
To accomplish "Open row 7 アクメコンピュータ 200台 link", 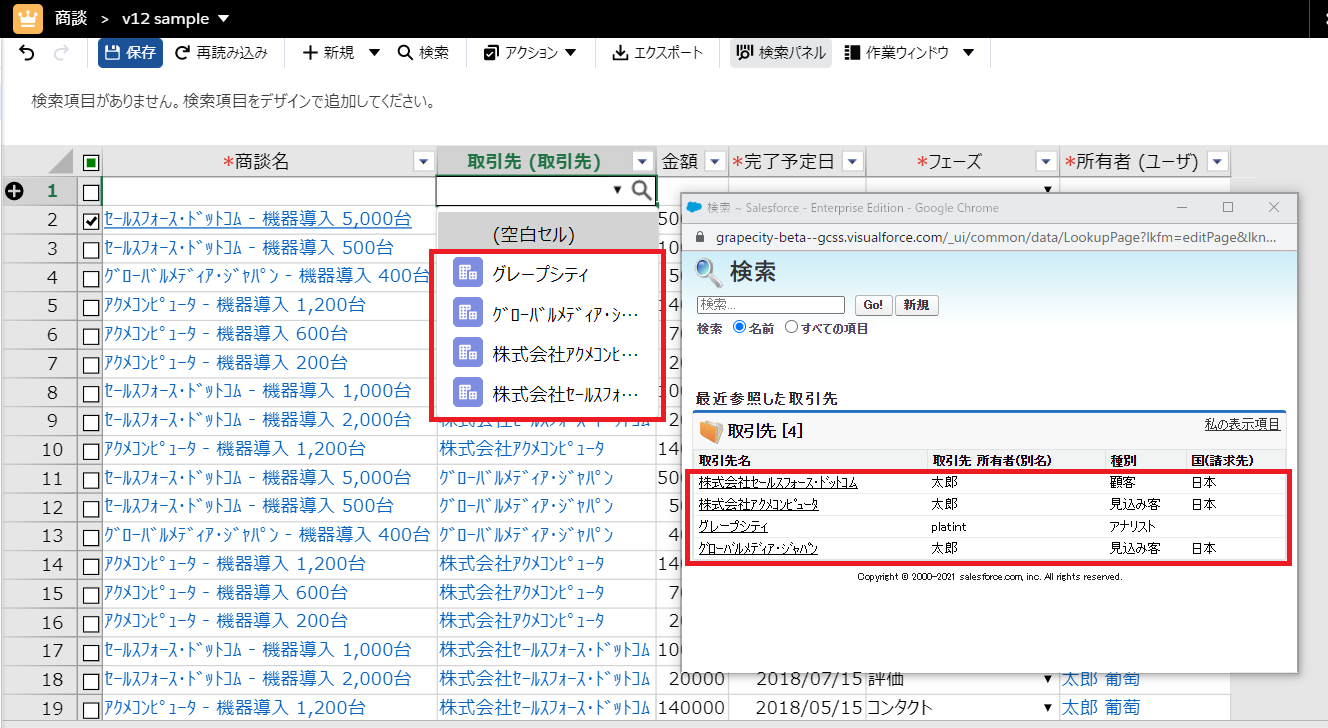I will coord(226,363).
